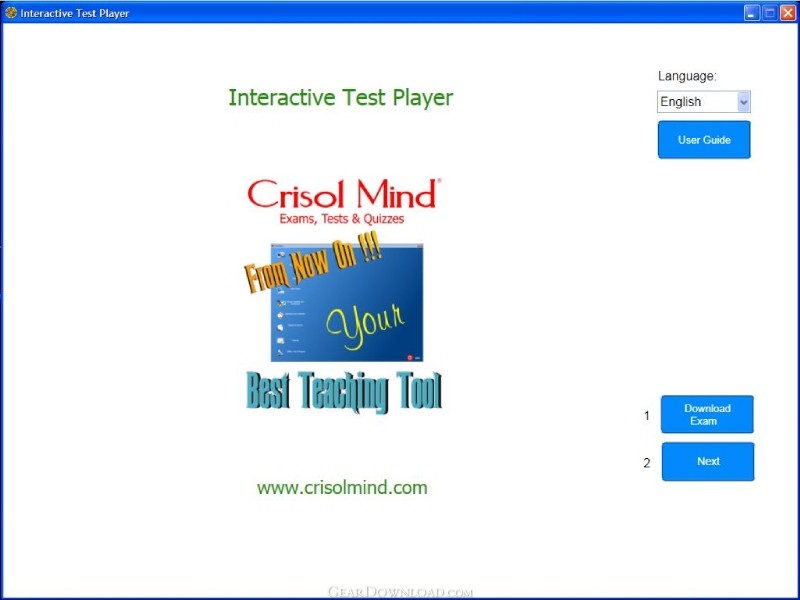Click the 'Exams, Tests & Quizzes' tagline
Screen dimensions: 800x600
(x=342, y=219)
